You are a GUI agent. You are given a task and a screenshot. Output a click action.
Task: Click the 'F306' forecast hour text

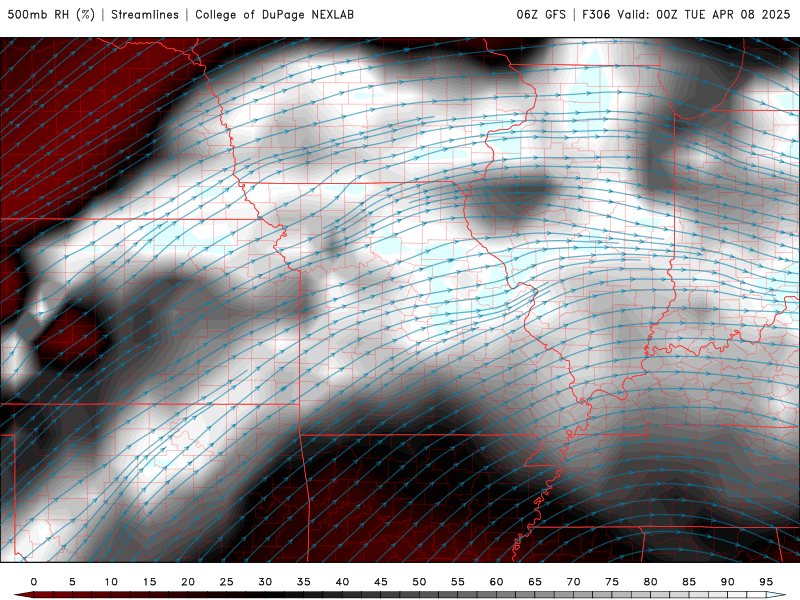596,14
